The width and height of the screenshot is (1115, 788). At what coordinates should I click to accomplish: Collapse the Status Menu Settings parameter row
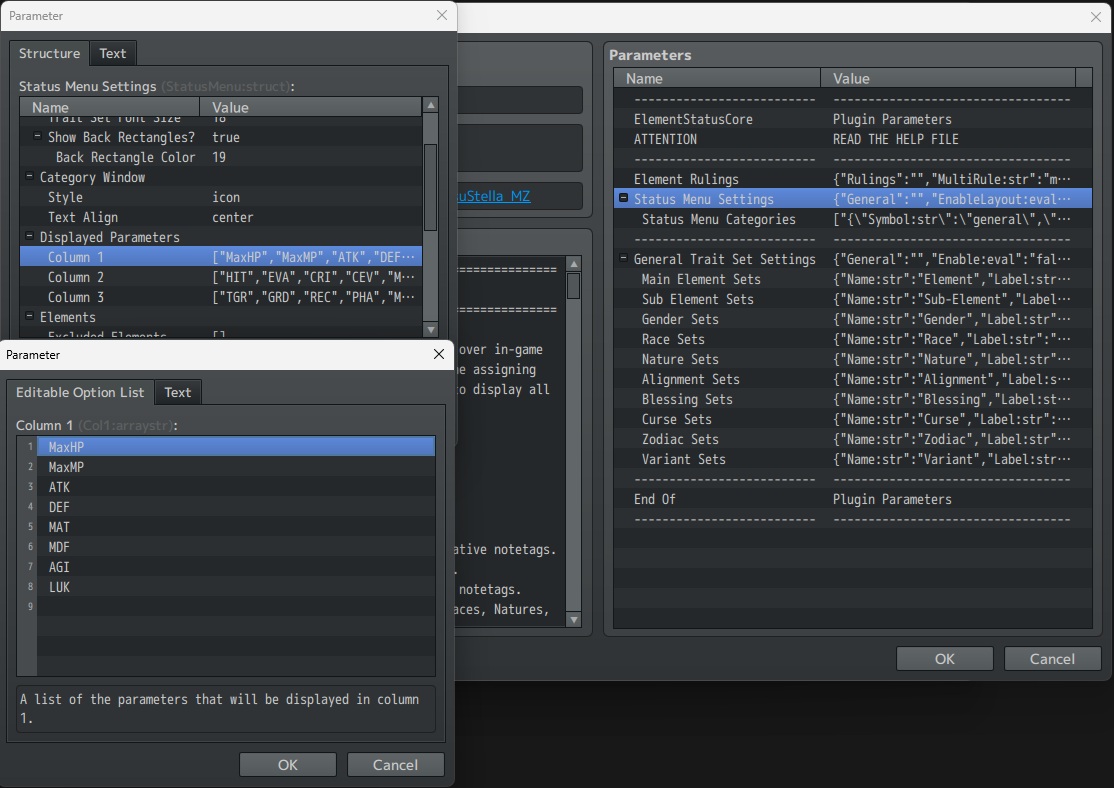(624, 198)
